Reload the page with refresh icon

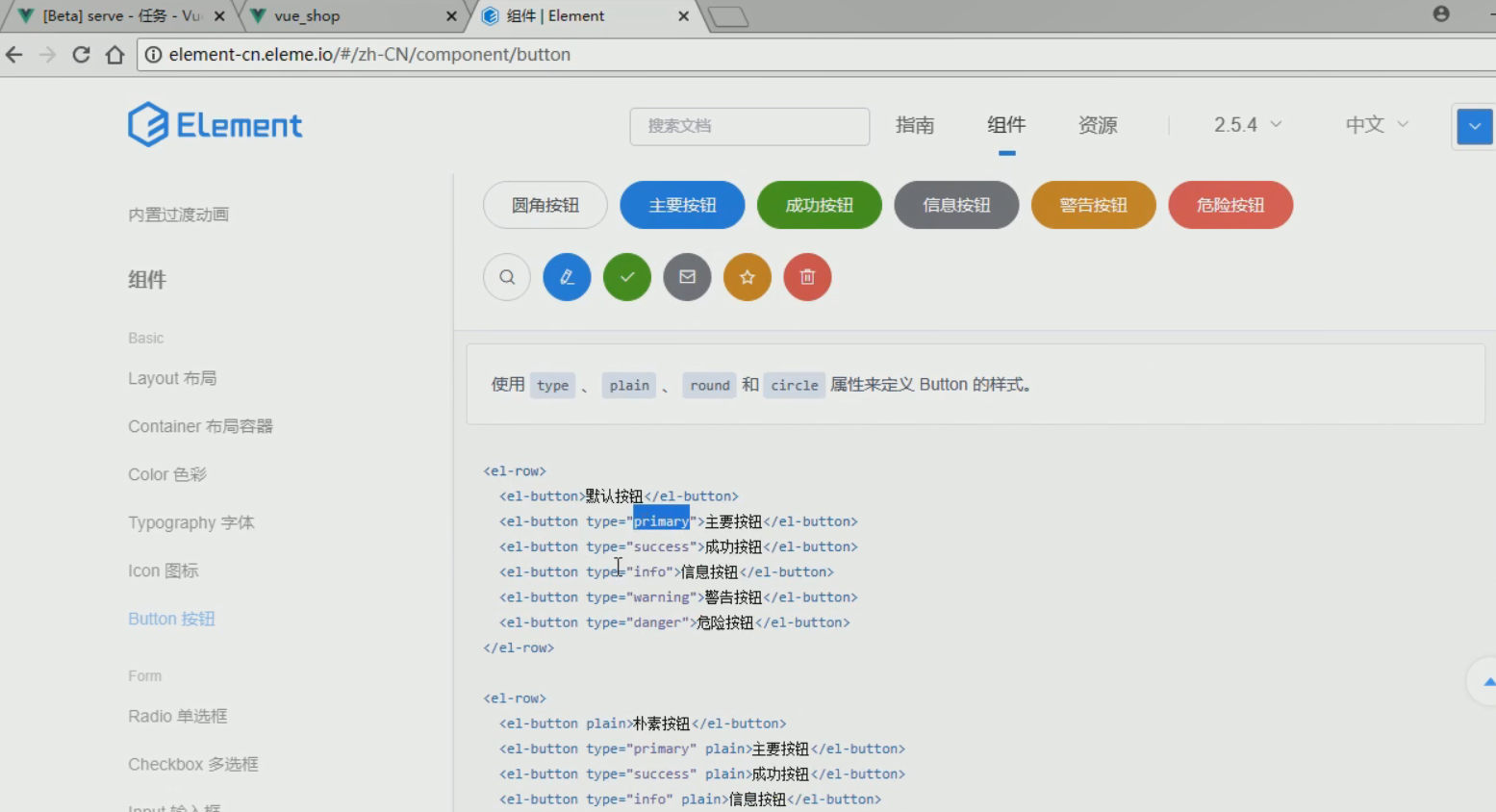81,55
